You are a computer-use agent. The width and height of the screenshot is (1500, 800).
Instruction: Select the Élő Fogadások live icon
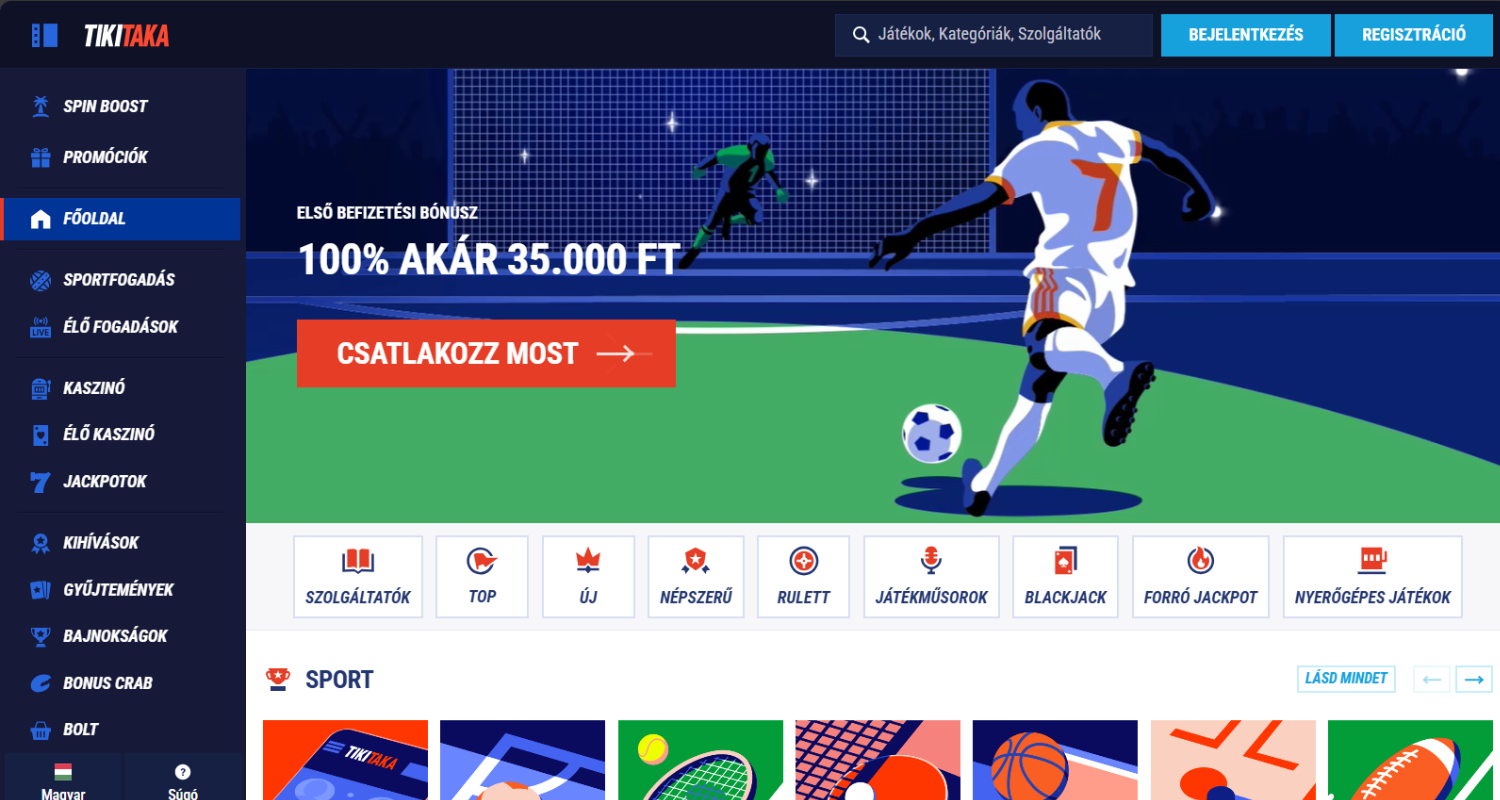pyautogui.click(x=40, y=327)
